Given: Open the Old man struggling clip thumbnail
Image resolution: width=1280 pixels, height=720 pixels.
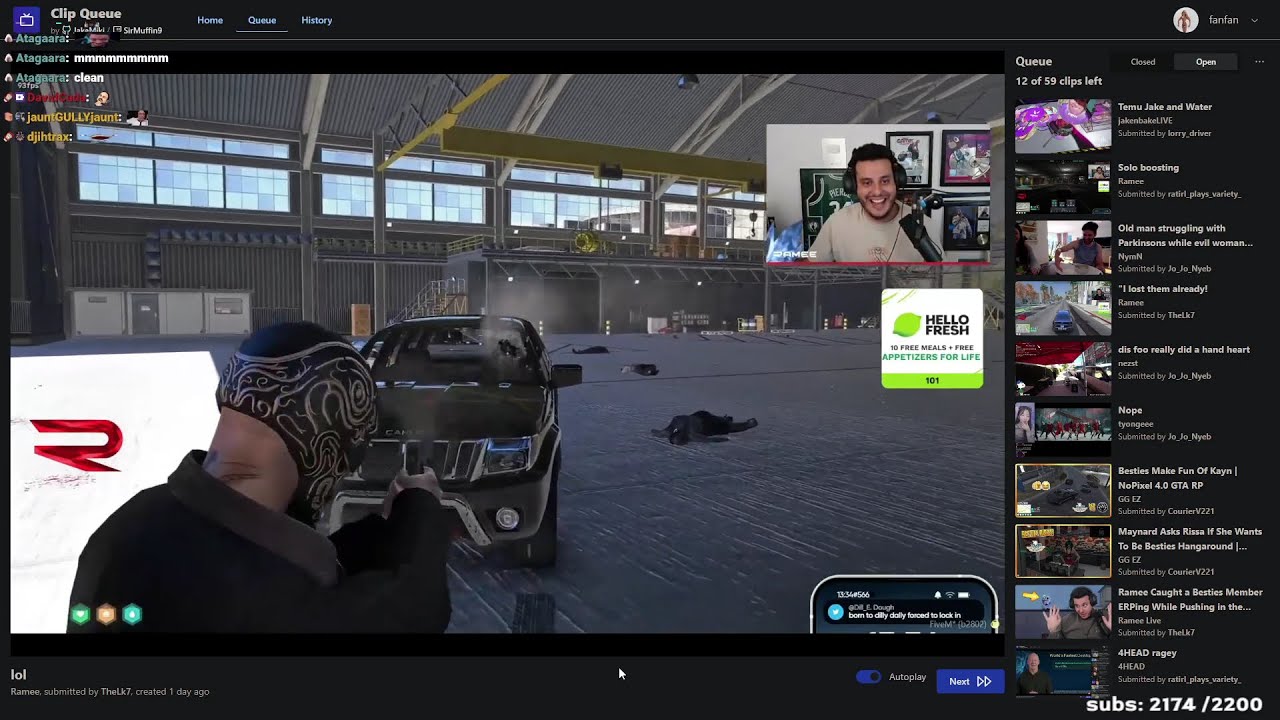Looking at the screenshot, I should pyautogui.click(x=1063, y=247).
